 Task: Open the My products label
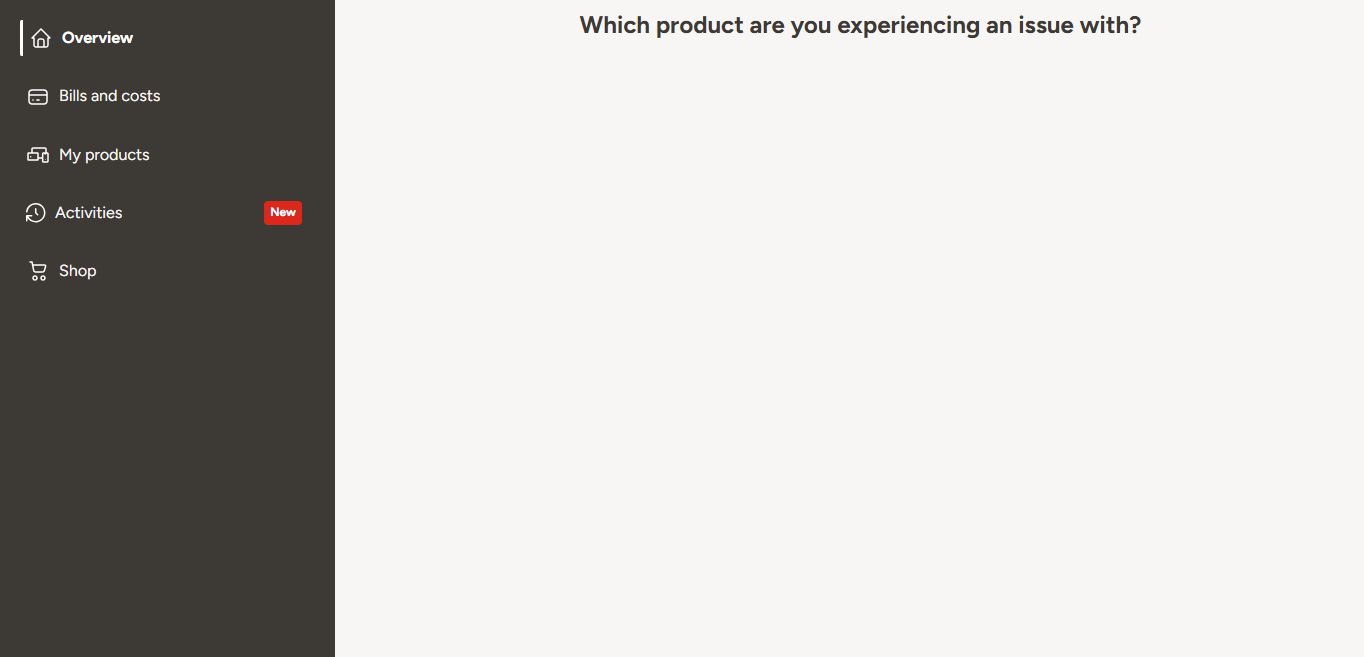(x=104, y=155)
